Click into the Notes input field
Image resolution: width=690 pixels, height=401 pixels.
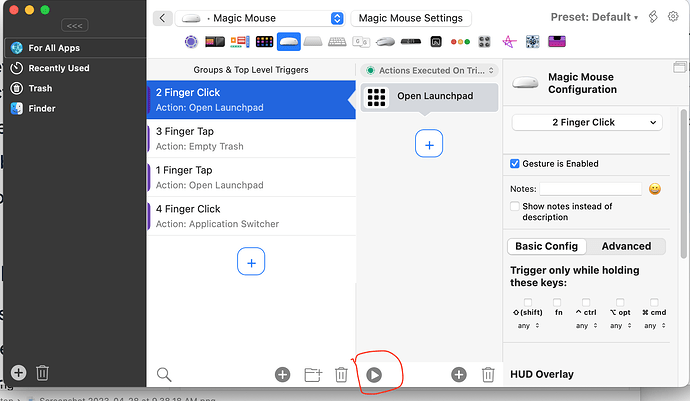tap(591, 189)
